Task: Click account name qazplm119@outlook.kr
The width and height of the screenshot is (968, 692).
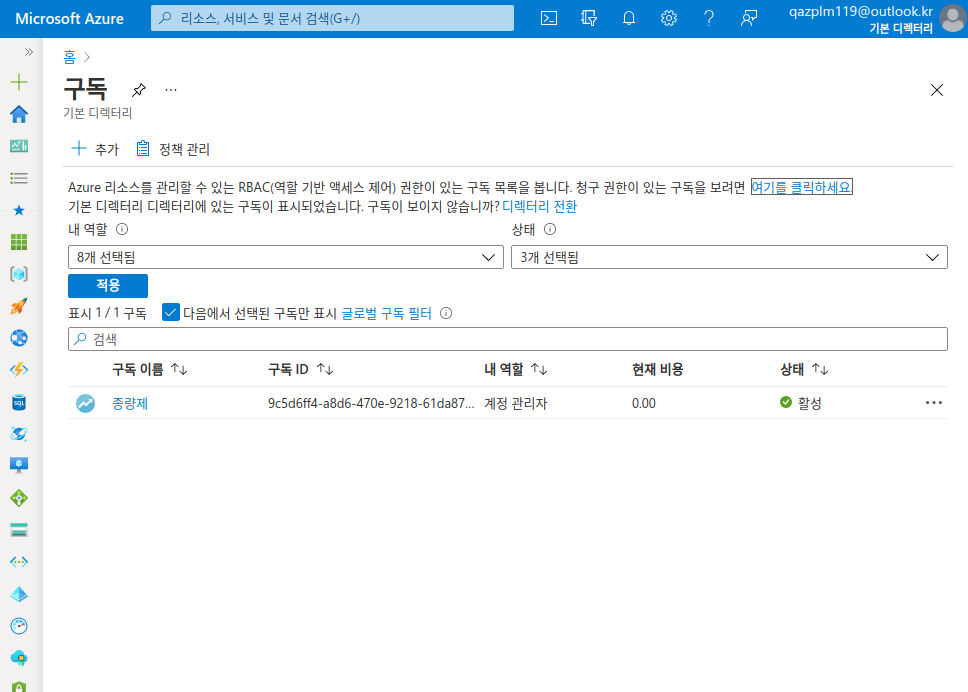Action: (861, 11)
